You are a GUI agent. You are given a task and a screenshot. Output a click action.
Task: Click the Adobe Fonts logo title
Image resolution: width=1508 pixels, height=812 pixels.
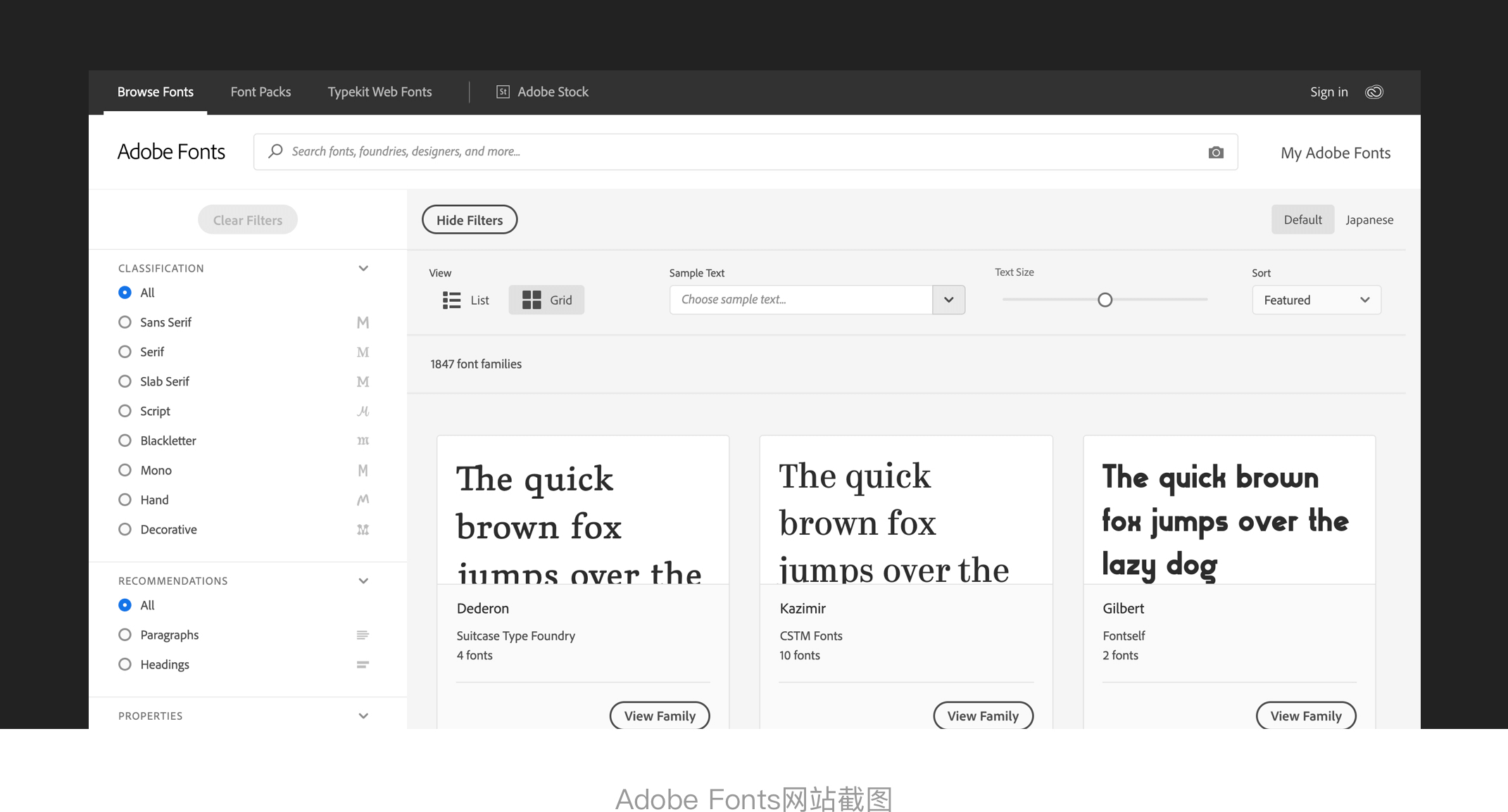point(171,152)
